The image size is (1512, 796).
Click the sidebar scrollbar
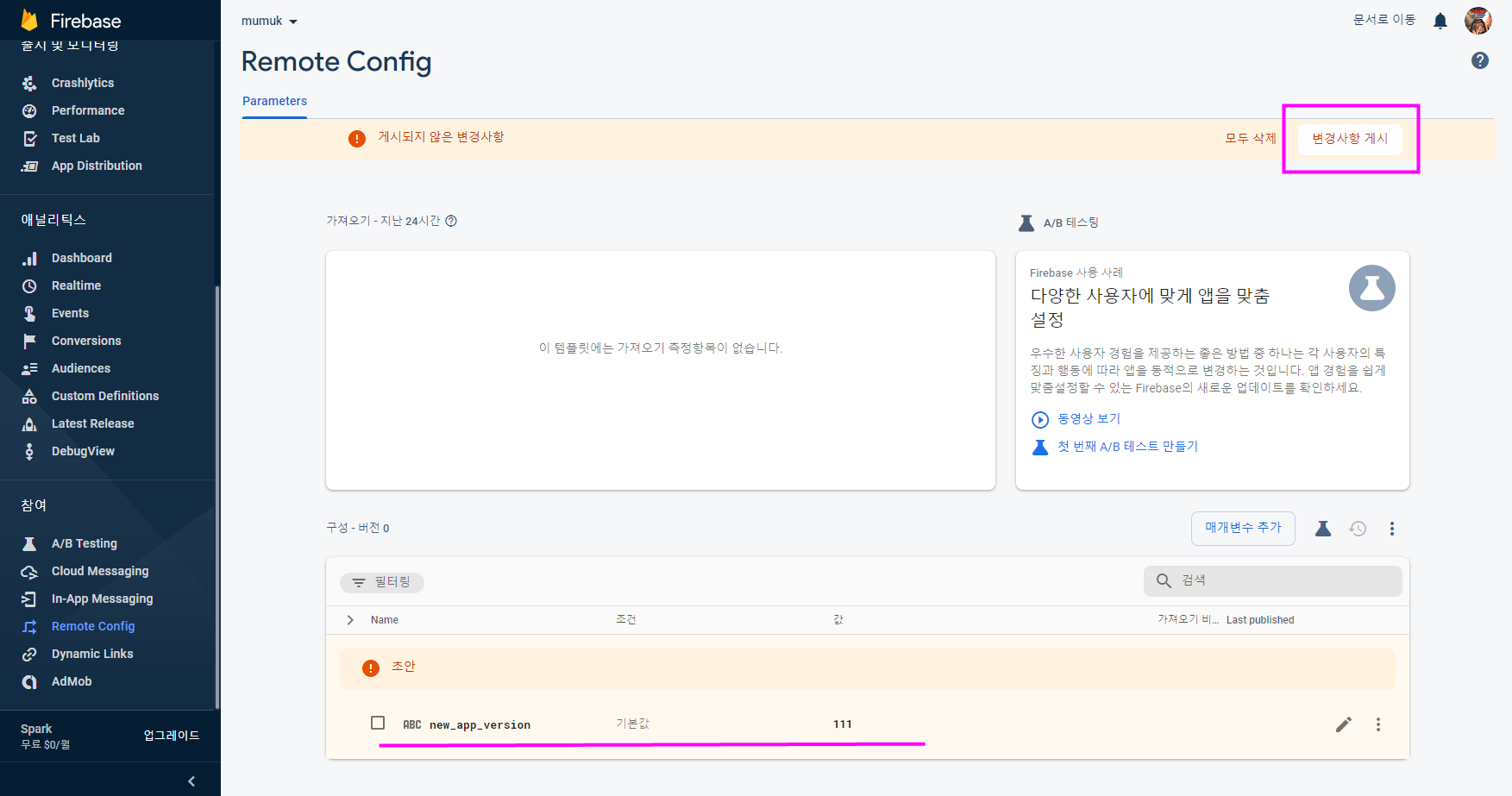tap(217, 498)
